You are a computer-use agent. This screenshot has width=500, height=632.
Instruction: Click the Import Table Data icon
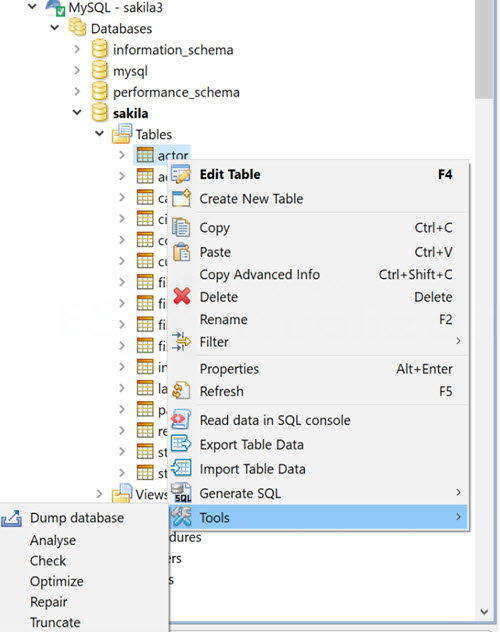181,468
